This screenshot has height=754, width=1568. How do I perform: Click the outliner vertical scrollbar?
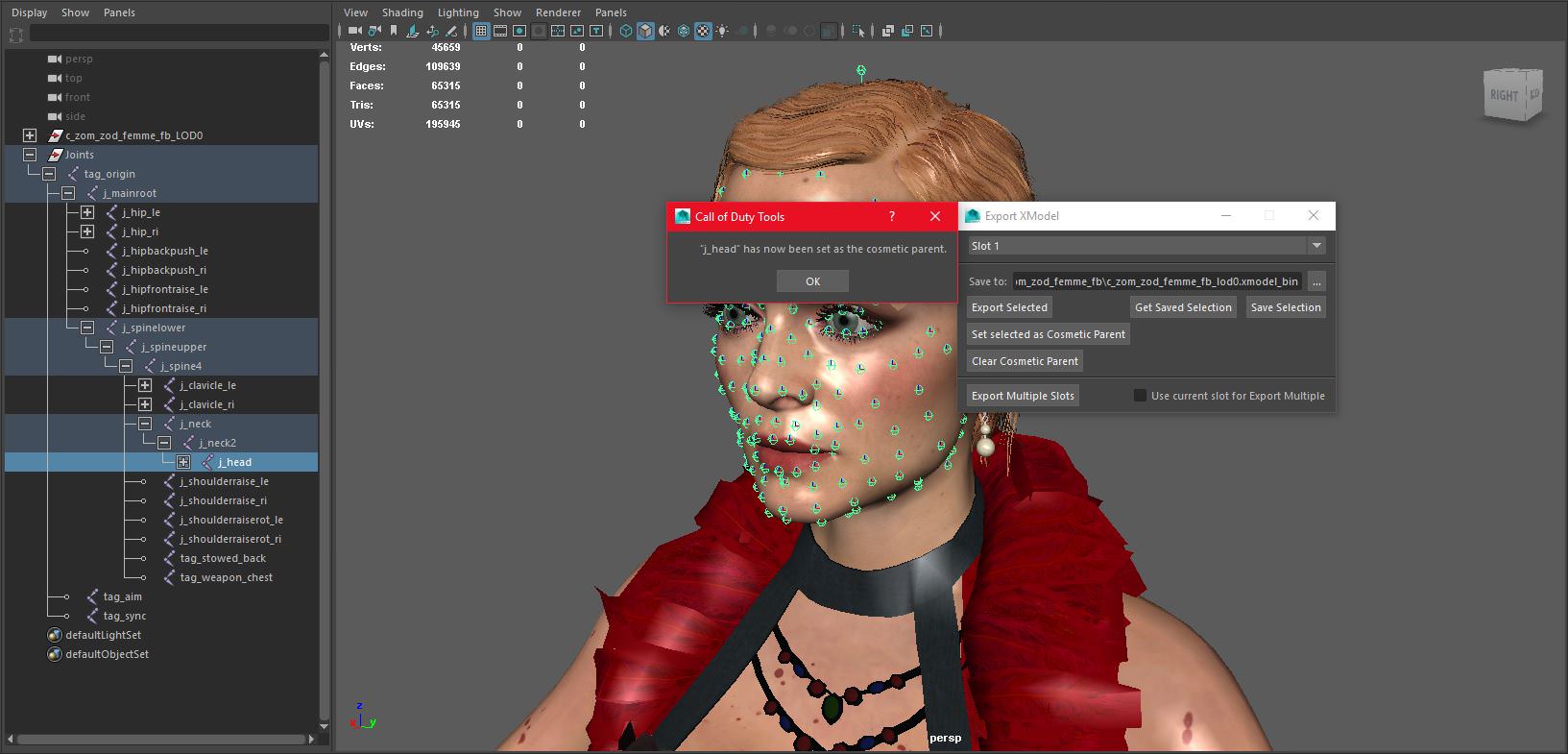[324, 392]
